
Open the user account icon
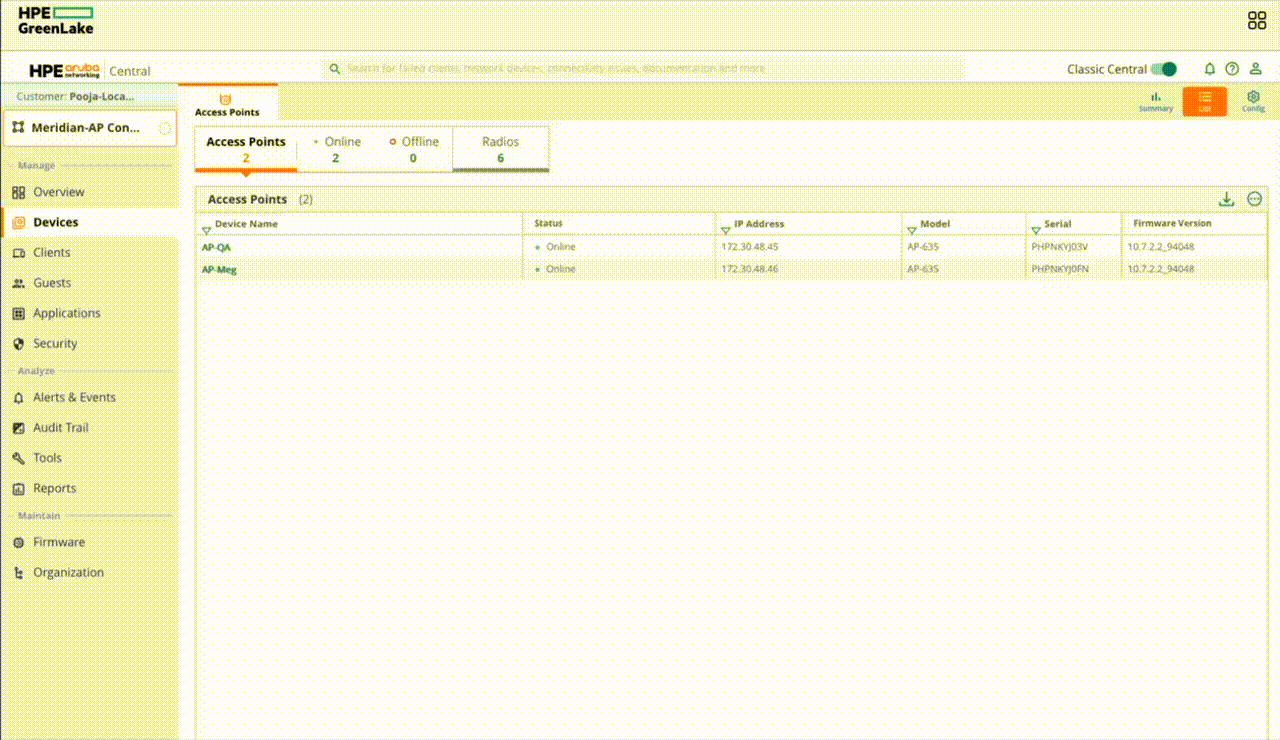[x=1256, y=69]
